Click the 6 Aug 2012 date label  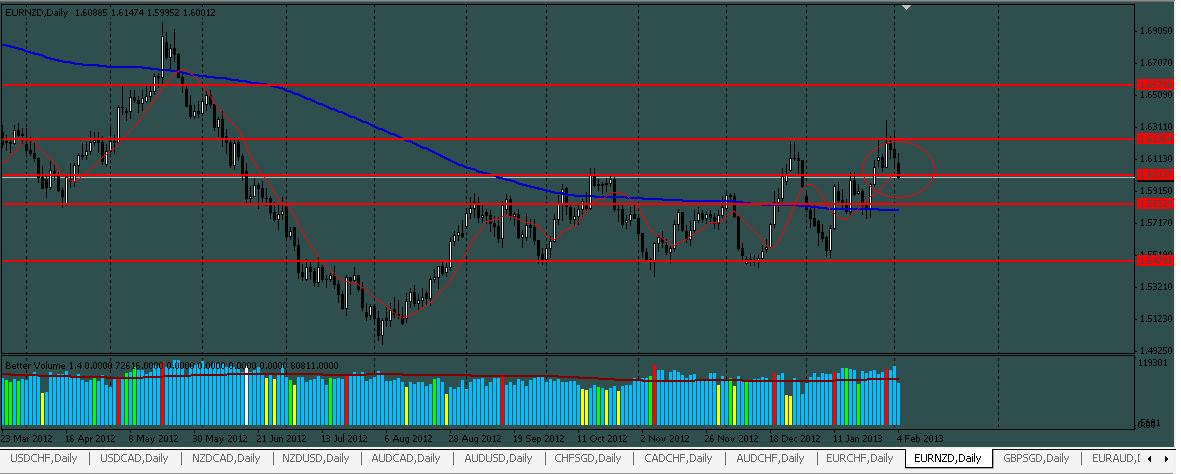(x=410, y=437)
